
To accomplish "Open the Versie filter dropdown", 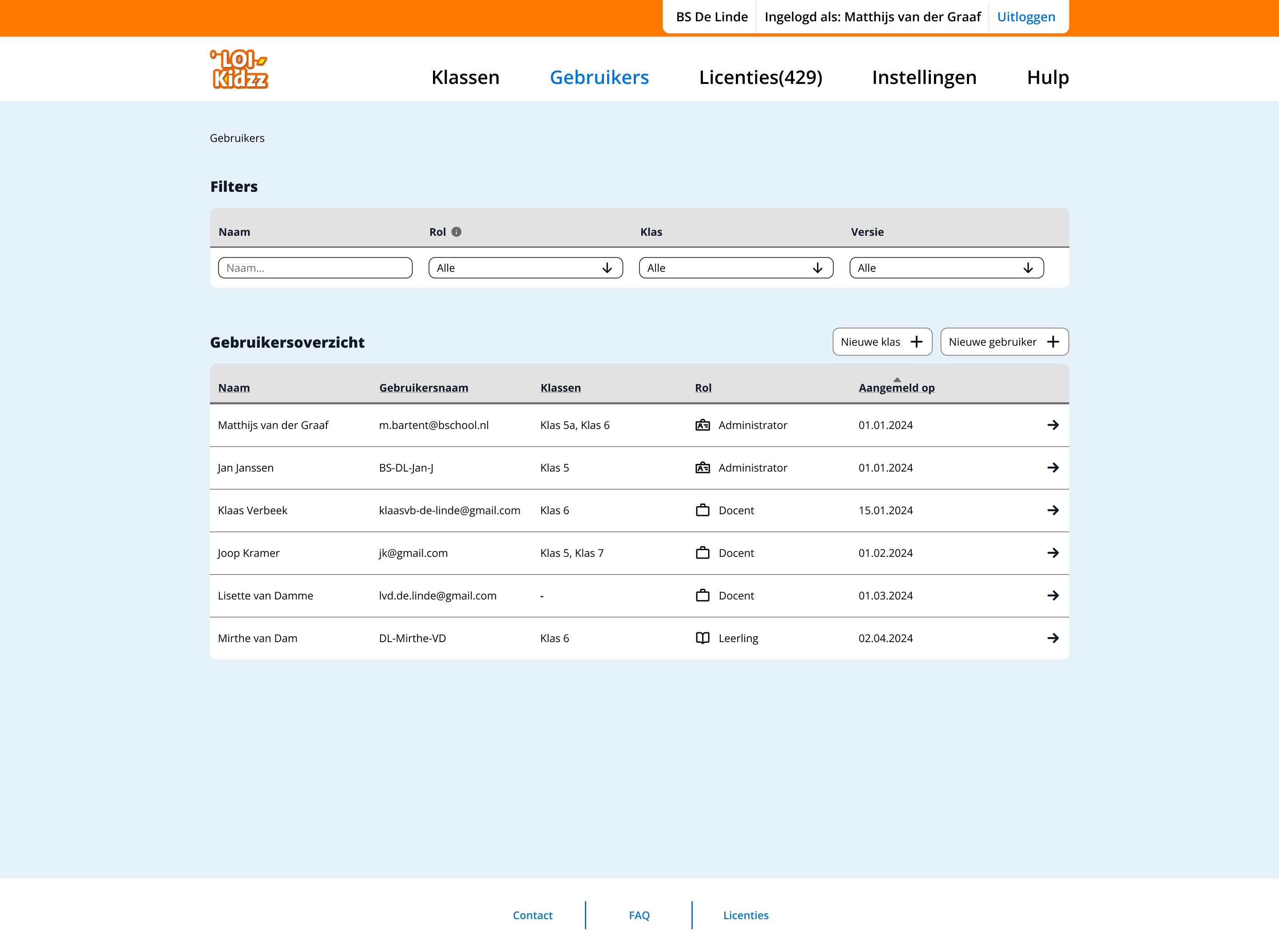I will [x=946, y=268].
